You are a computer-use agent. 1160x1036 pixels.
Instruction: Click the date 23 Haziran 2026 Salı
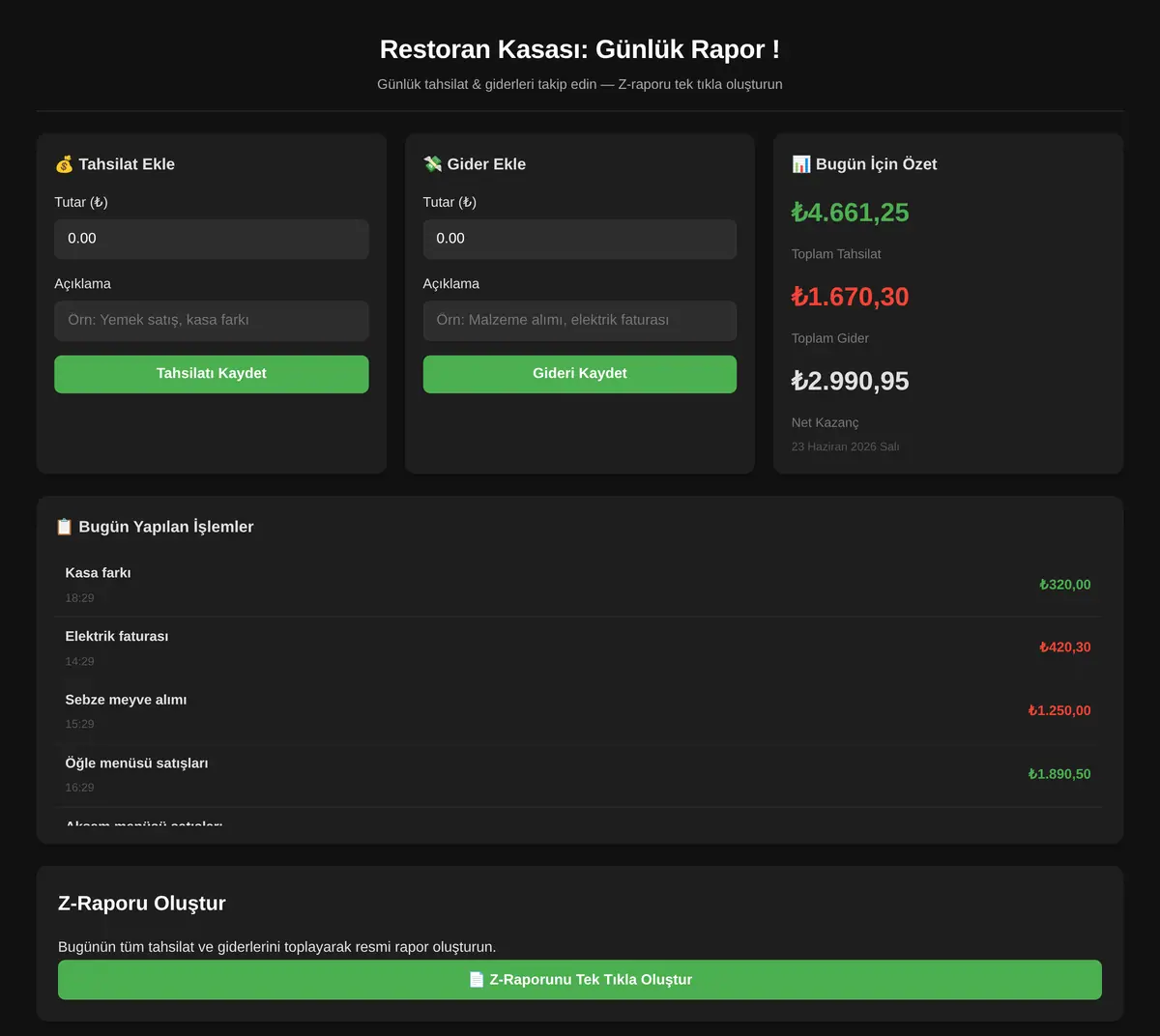[x=846, y=446]
